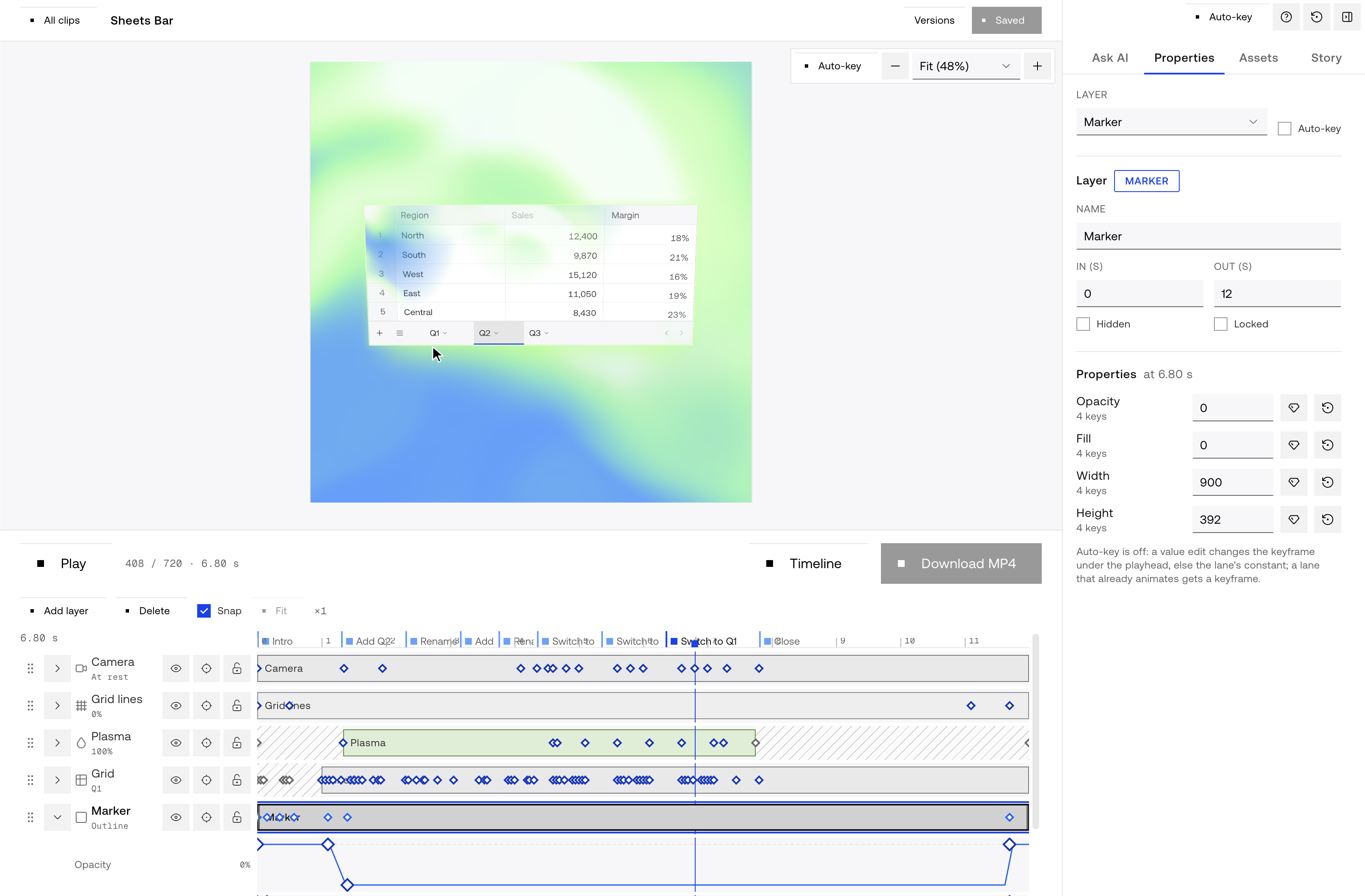Open the Fit (48%) zoom dropdown
Image resolution: width=1365 pixels, height=896 pixels.
966,66
